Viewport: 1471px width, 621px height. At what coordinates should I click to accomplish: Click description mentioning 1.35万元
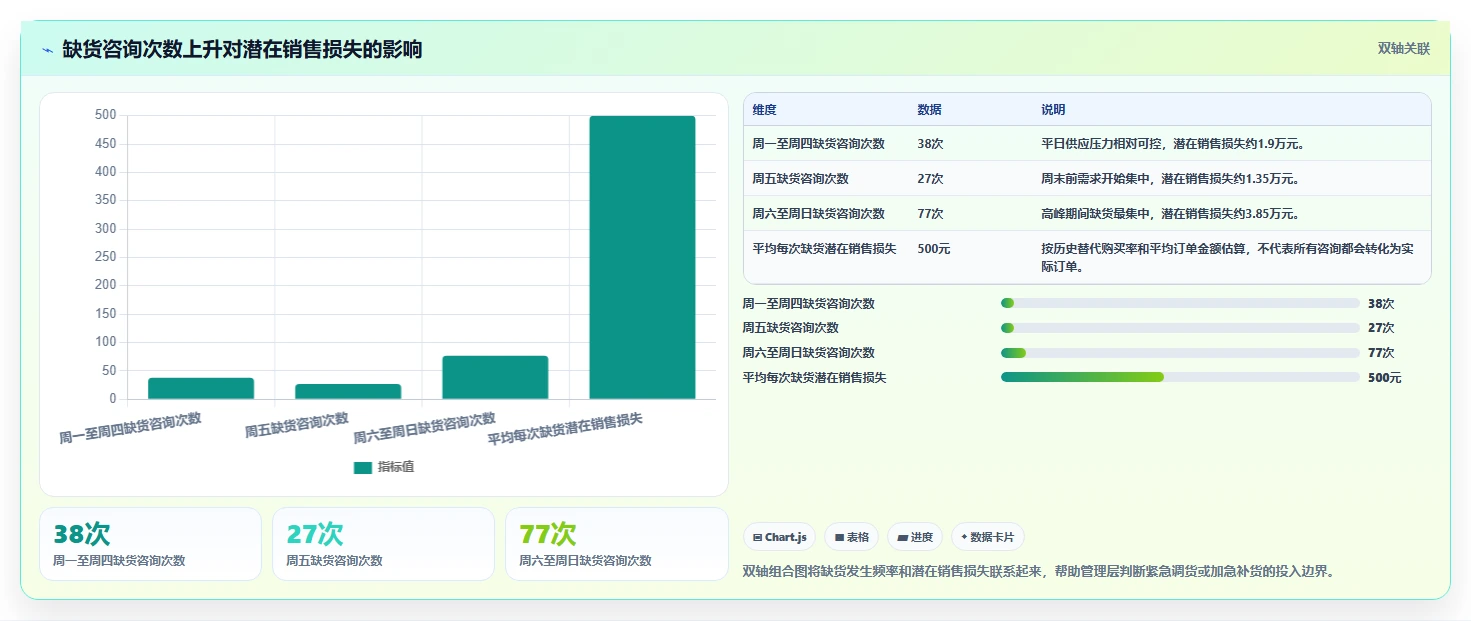[1170, 179]
